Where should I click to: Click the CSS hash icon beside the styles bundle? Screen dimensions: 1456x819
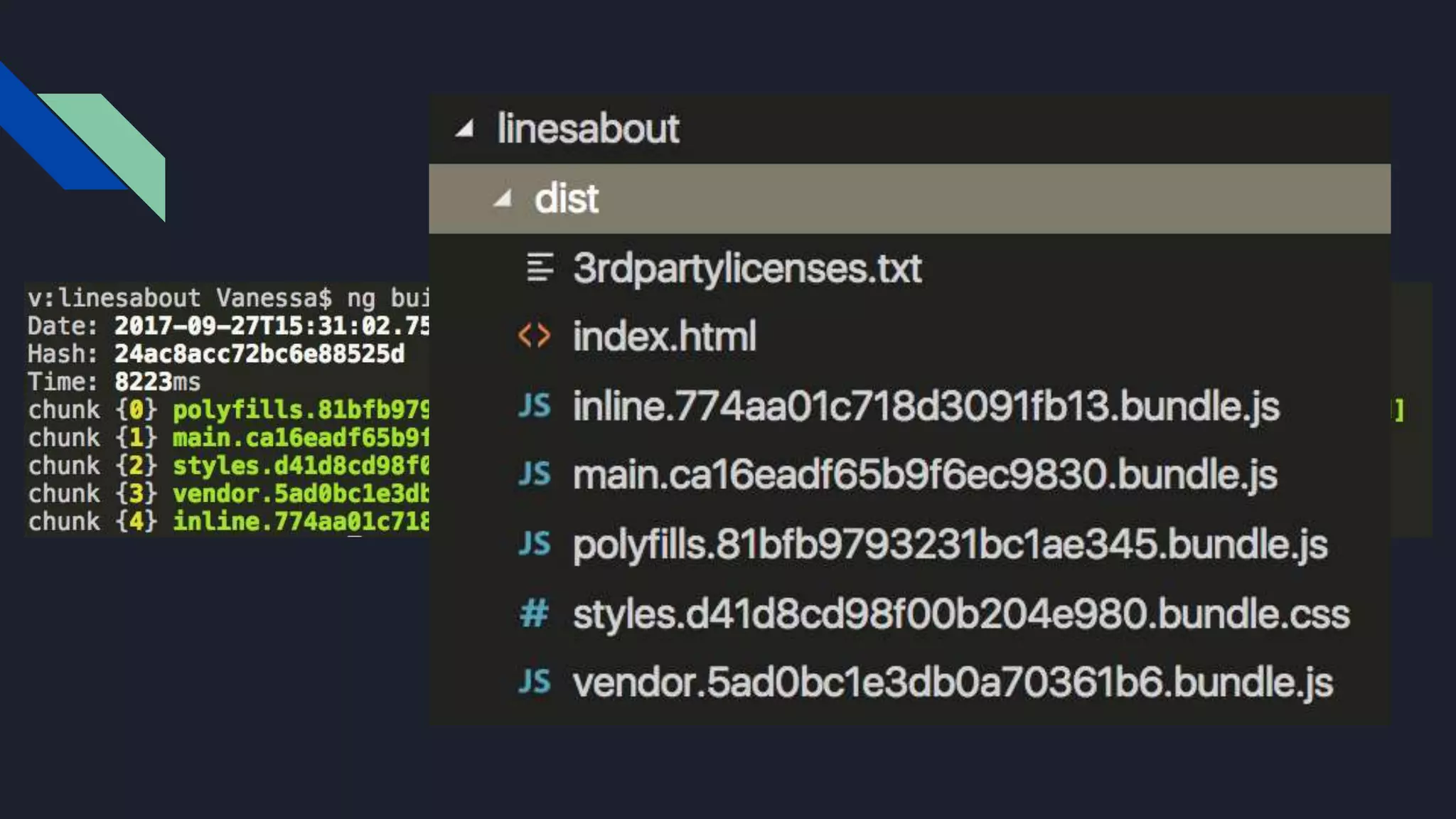click(x=534, y=614)
